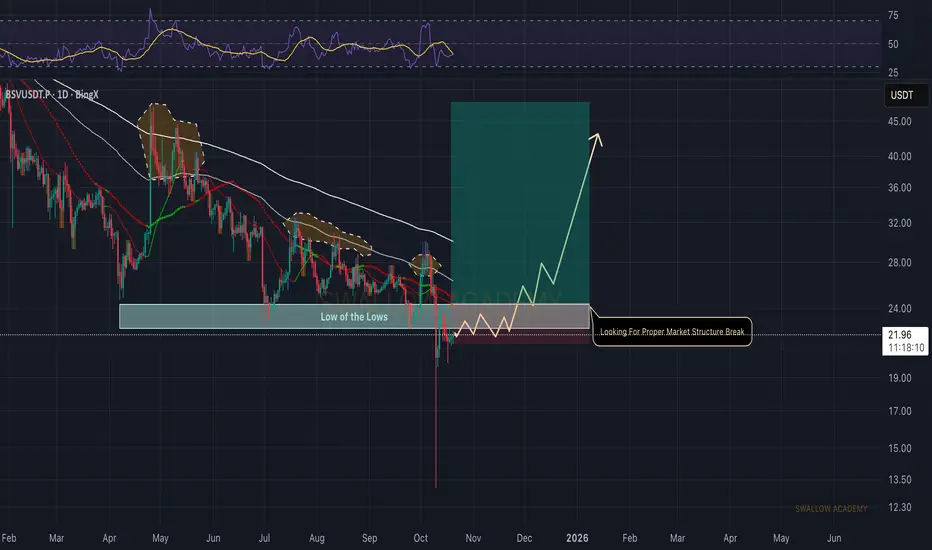Select the Low of the Lows zone label
Image resolution: width=932 pixels, height=550 pixels.
point(354,317)
